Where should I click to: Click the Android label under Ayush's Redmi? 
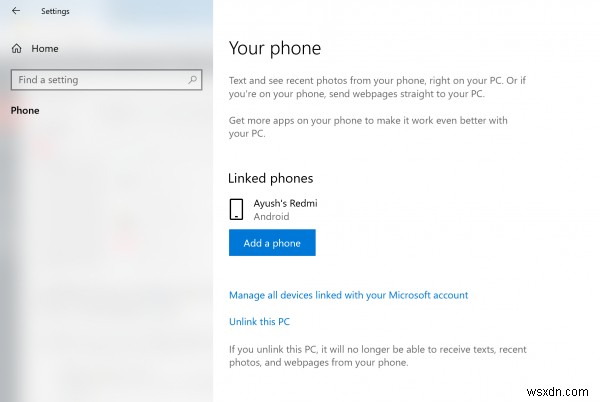(x=271, y=216)
